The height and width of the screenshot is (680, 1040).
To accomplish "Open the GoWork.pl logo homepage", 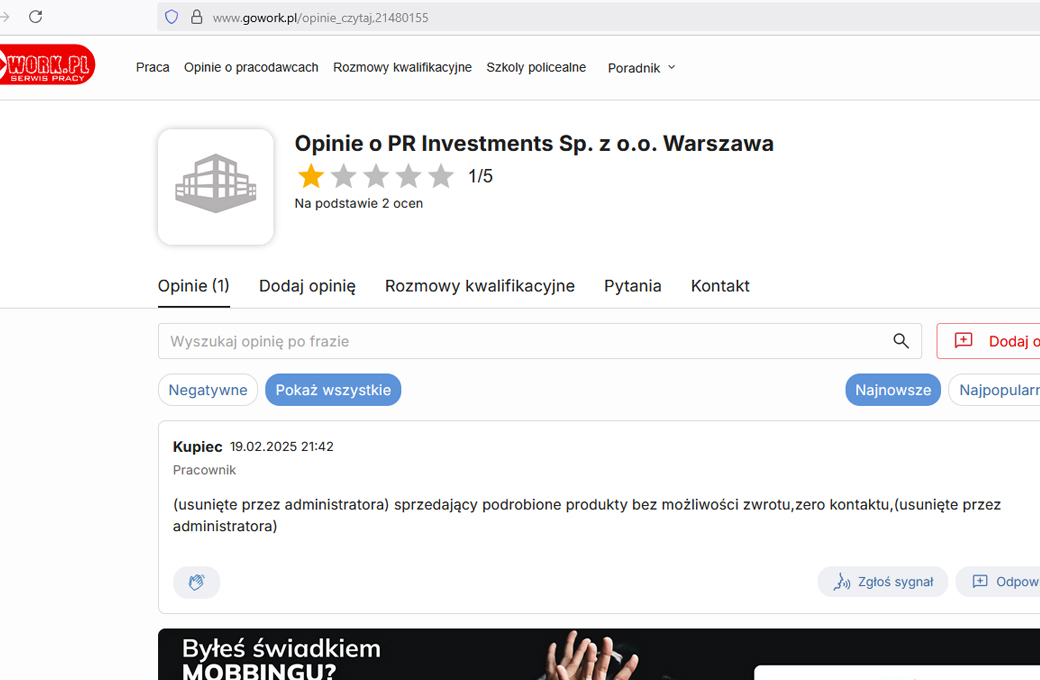I will (47, 65).
